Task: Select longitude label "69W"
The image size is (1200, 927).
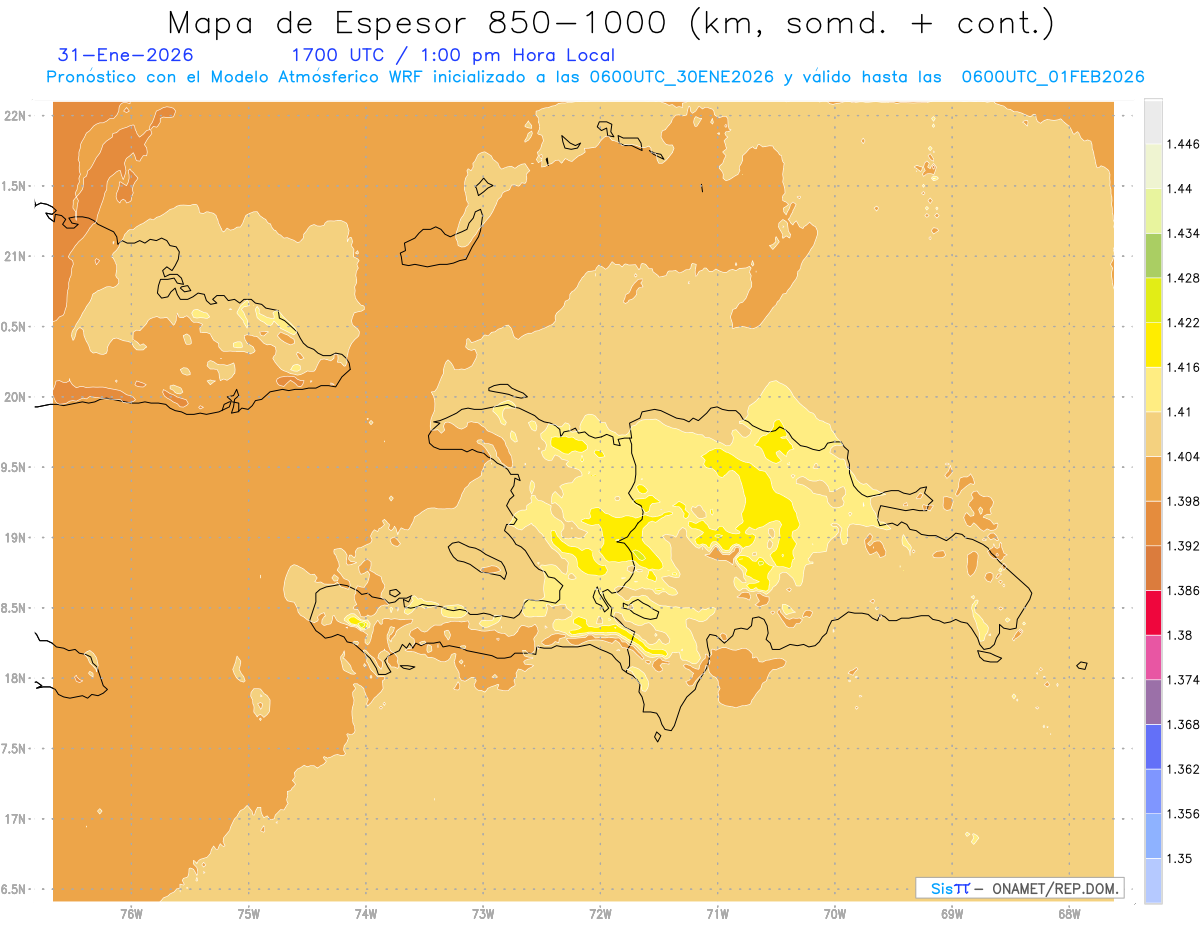Action: click(x=952, y=914)
